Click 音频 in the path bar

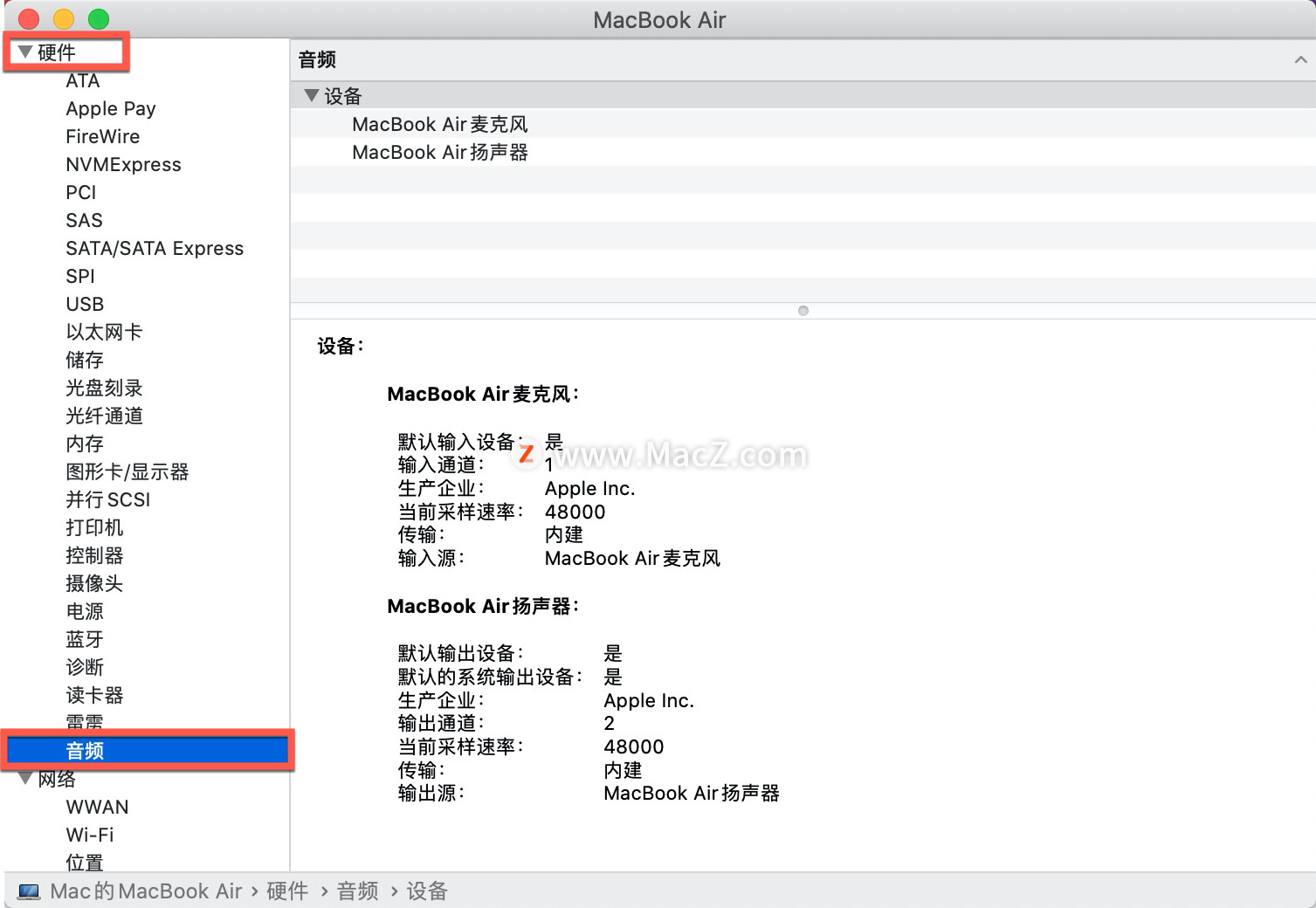pyautogui.click(x=357, y=891)
